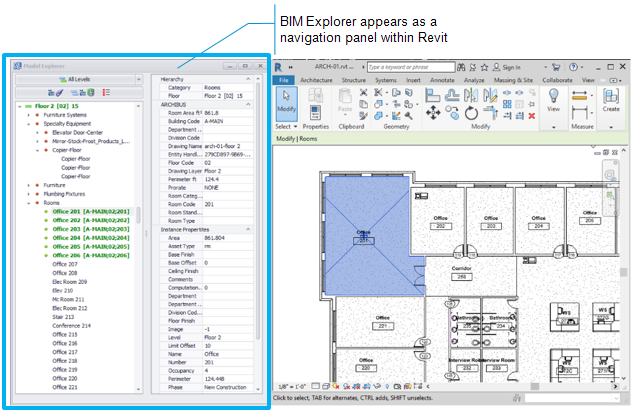Image resolution: width=637 pixels, height=410 pixels.
Task: Select the Copy tool in the Modify panel
Action: pyautogui.click(x=452, y=113)
